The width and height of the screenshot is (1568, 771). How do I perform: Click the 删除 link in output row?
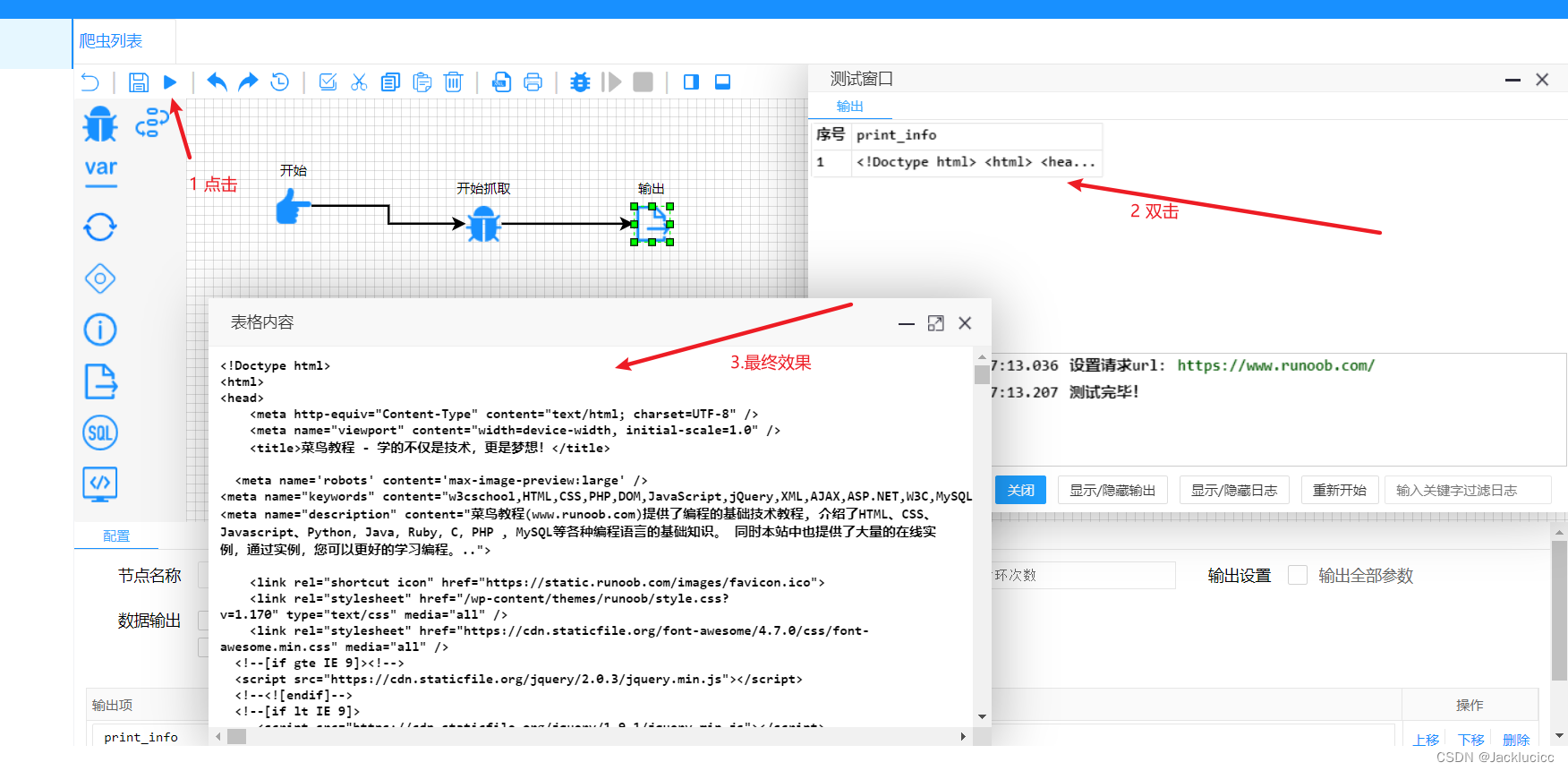(x=1516, y=740)
